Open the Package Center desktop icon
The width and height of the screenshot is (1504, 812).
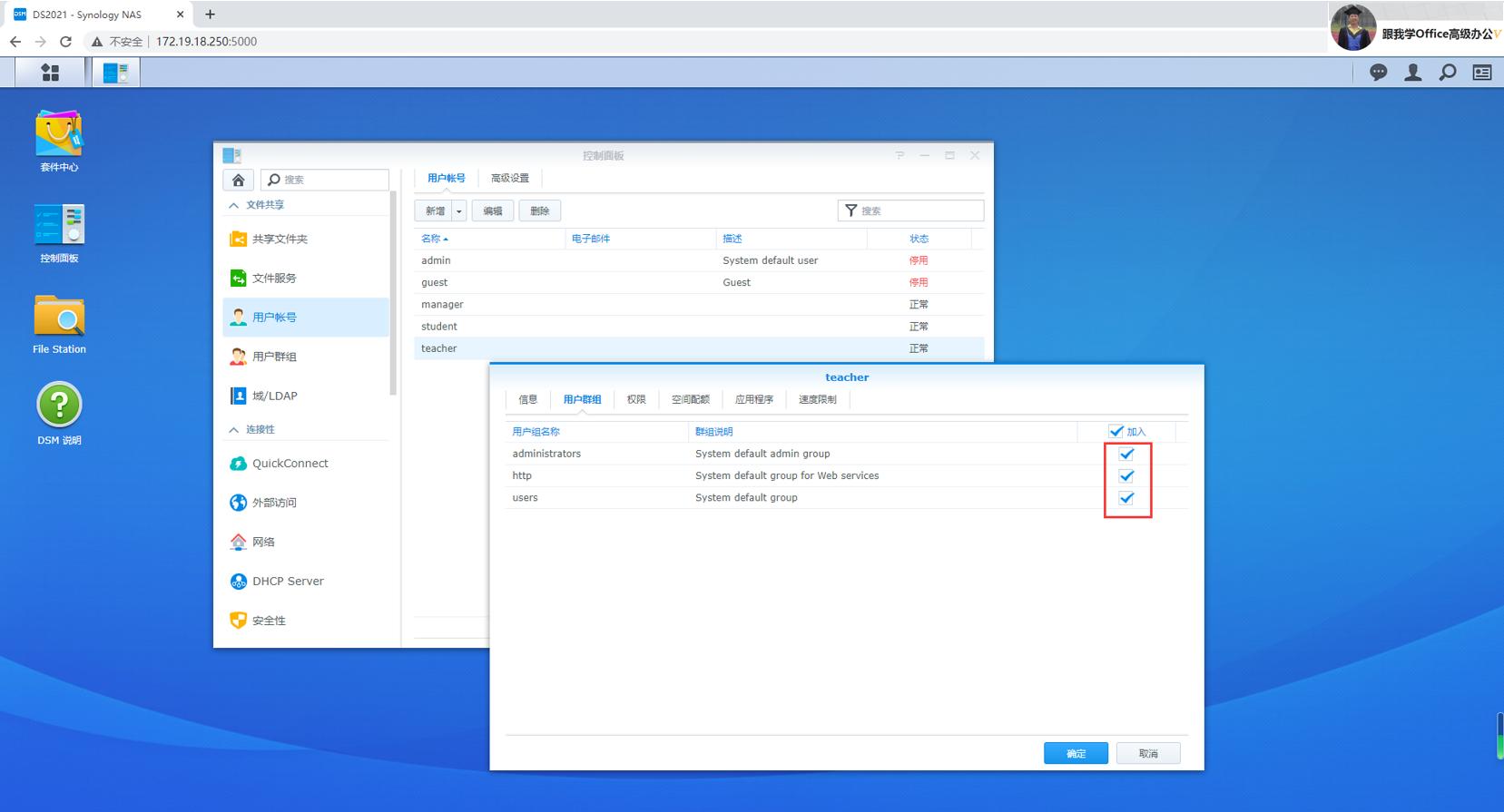(x=59, y=135)
